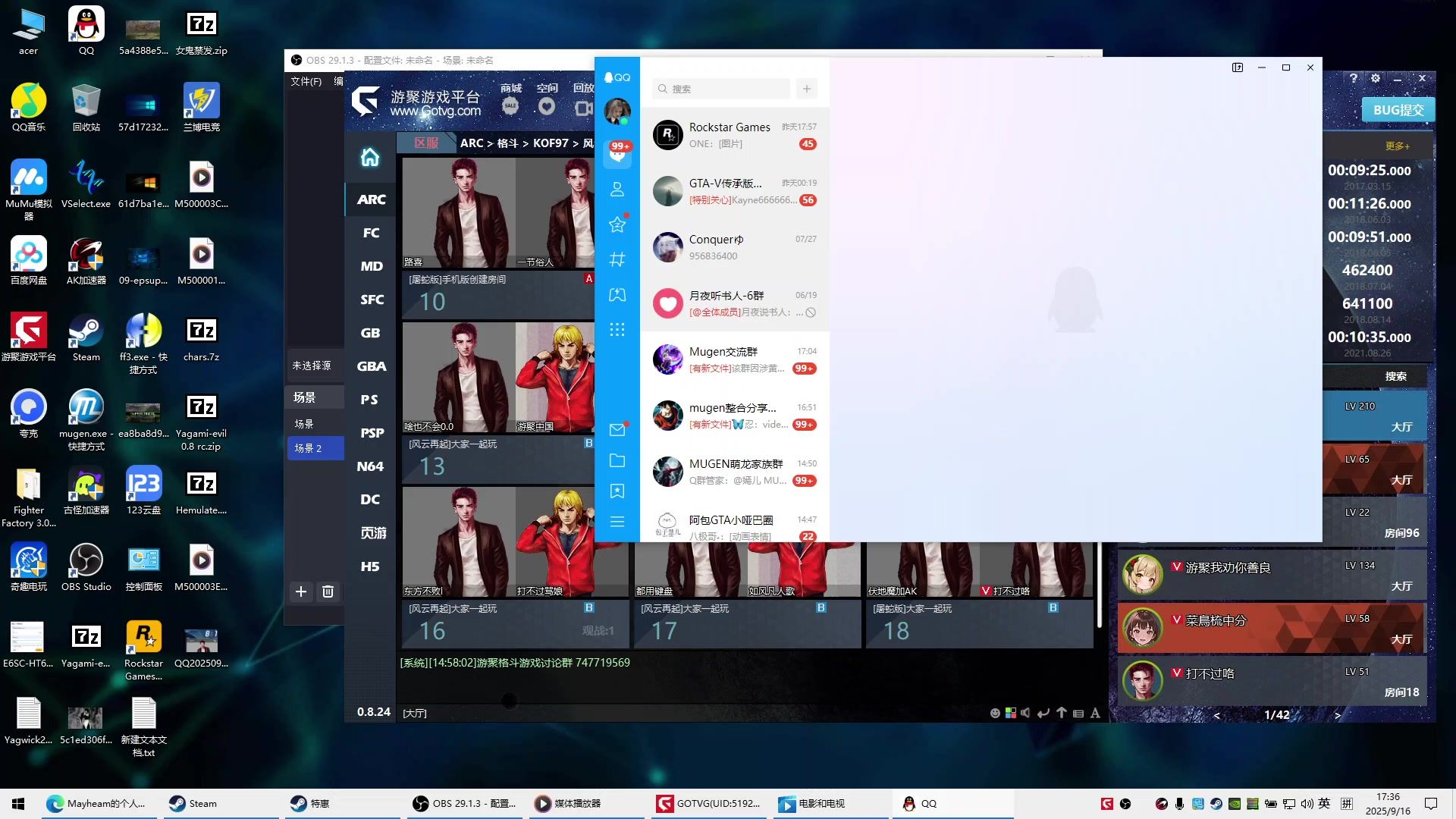Switch input language 英 indicator in tray
The height and width of the screenshot is (819, 1456).
click(1324, 804)
